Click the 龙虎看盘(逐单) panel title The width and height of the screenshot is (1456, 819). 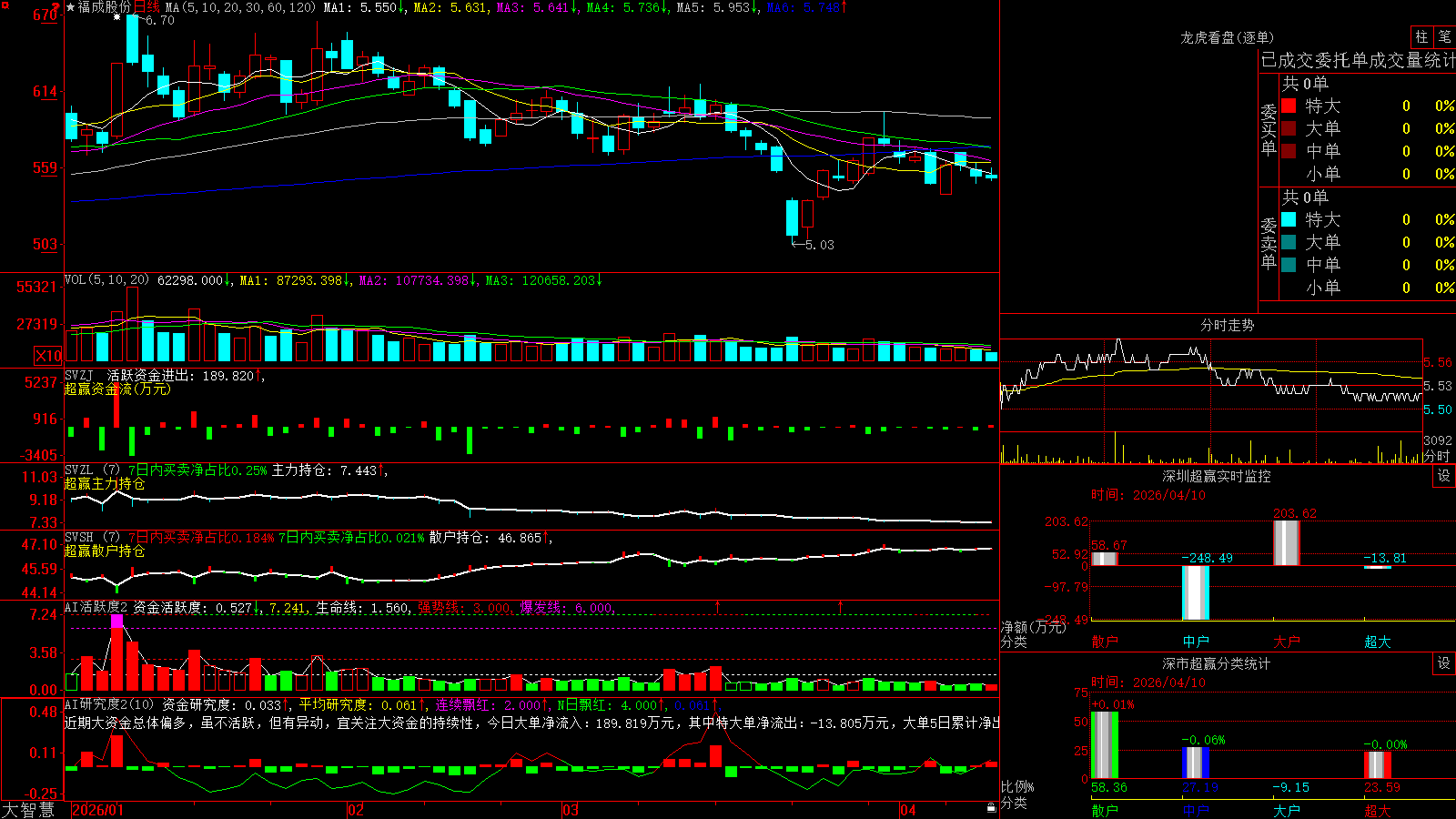coord(1227,37)
